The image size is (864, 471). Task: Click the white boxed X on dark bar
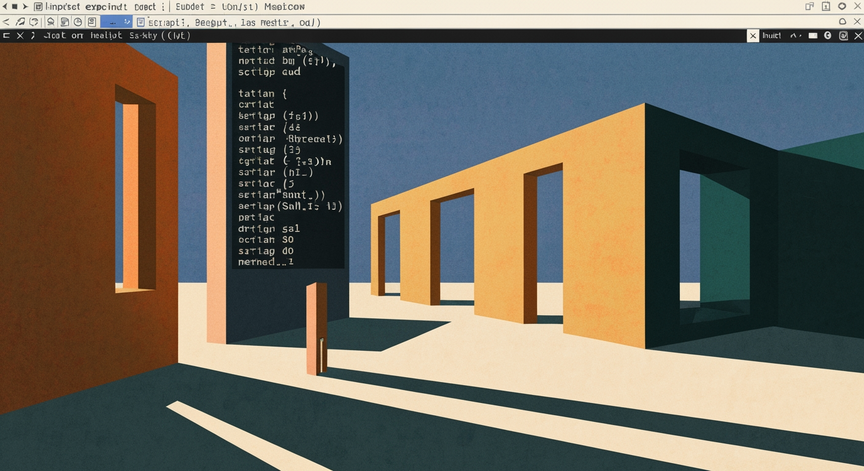753,36
